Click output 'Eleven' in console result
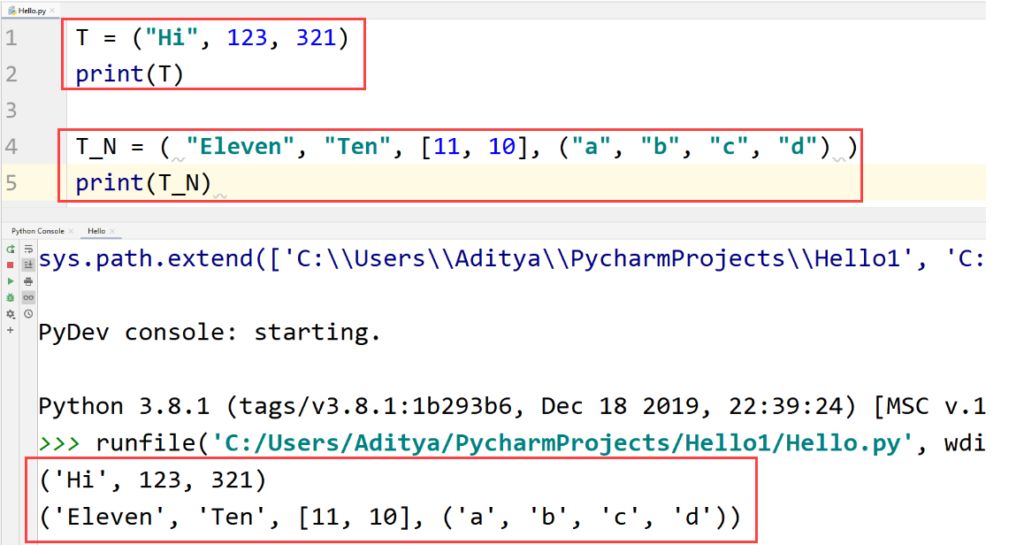Image resolution: width=1024 pixels, height=545 pixels. coord(116,517)
